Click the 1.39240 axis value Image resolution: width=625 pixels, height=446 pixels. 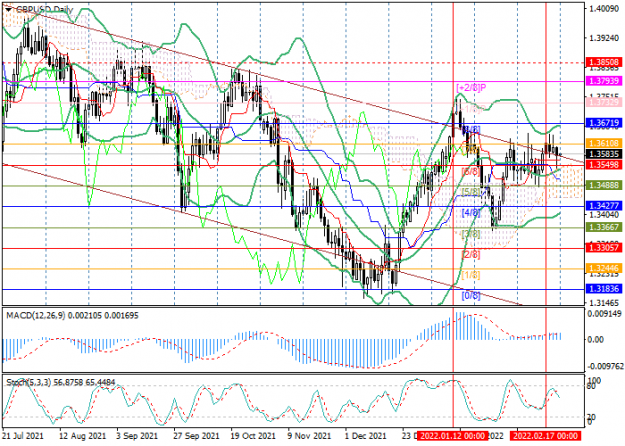pyautogui.click(x=604, y=38)
